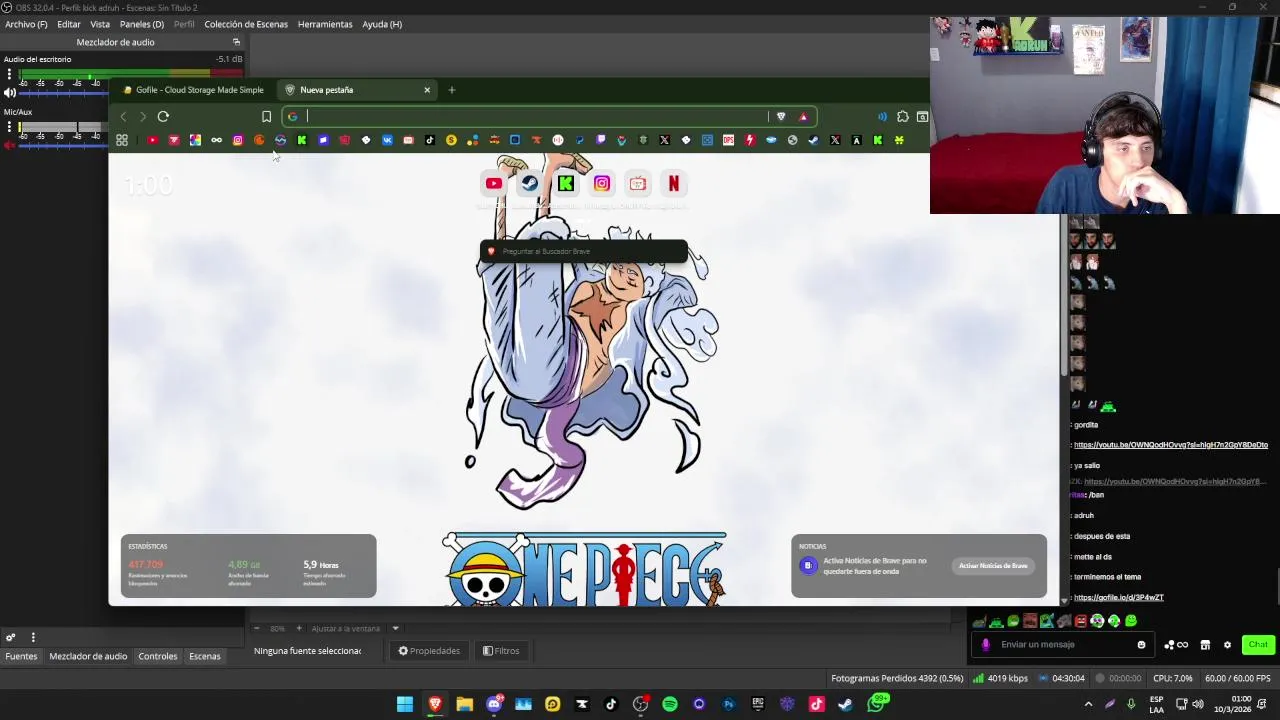Open the first youtu.be link in chat
The height and width of the screenshot is (720, 1280).
coord(1171,445)
